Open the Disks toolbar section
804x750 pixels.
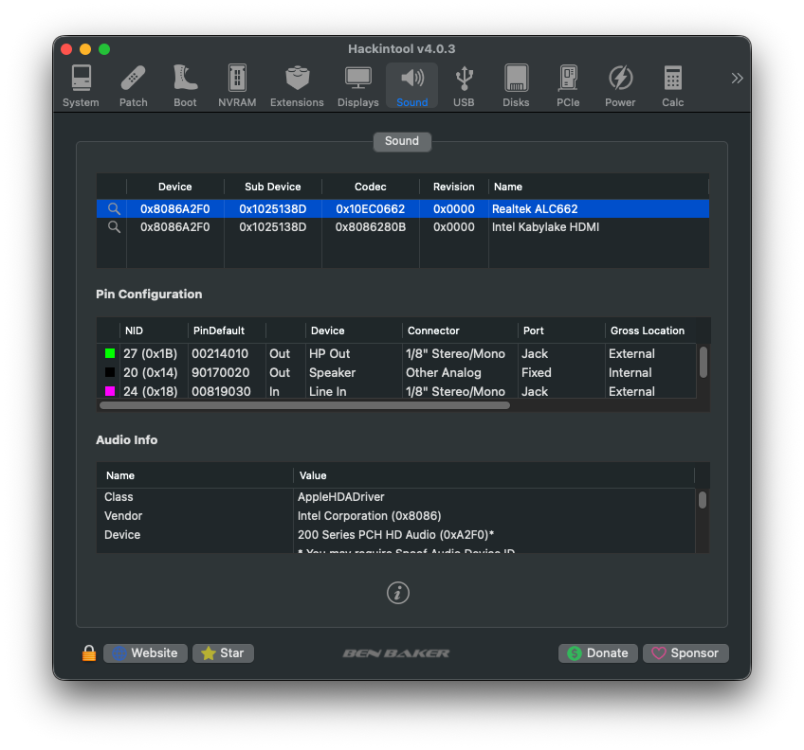tap(516, 86)
